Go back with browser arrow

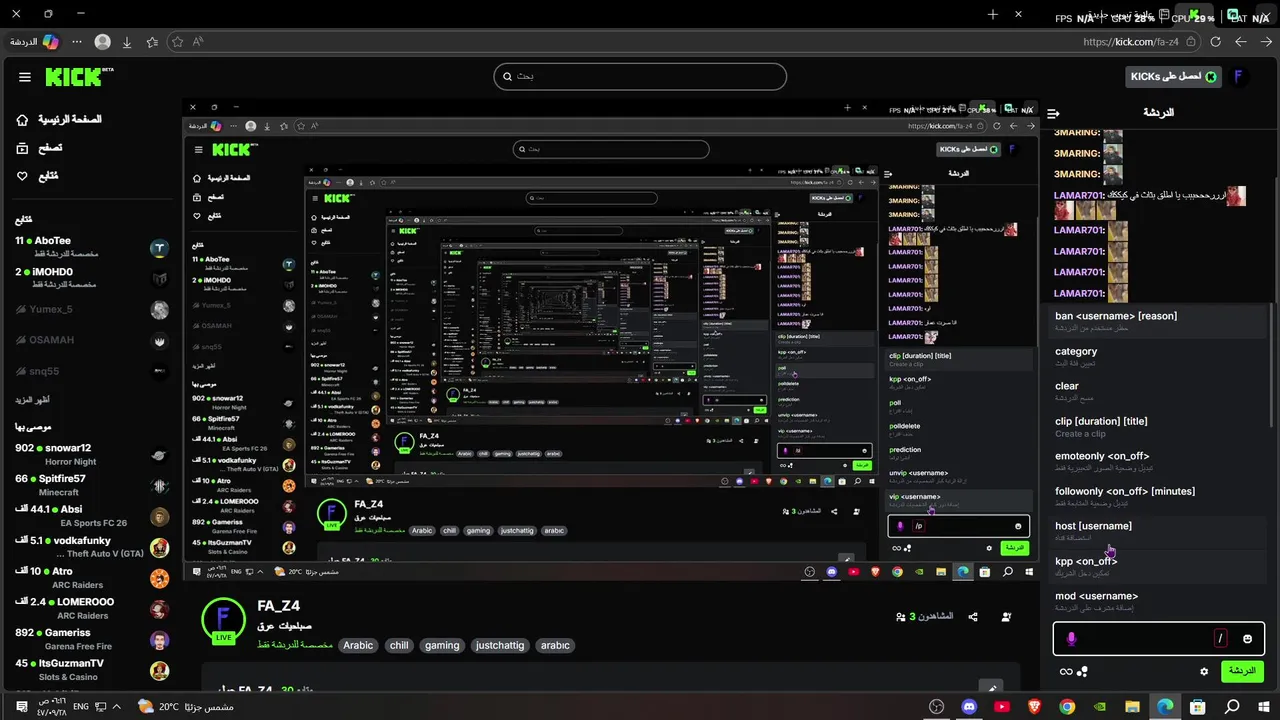tap(1240, 42)
